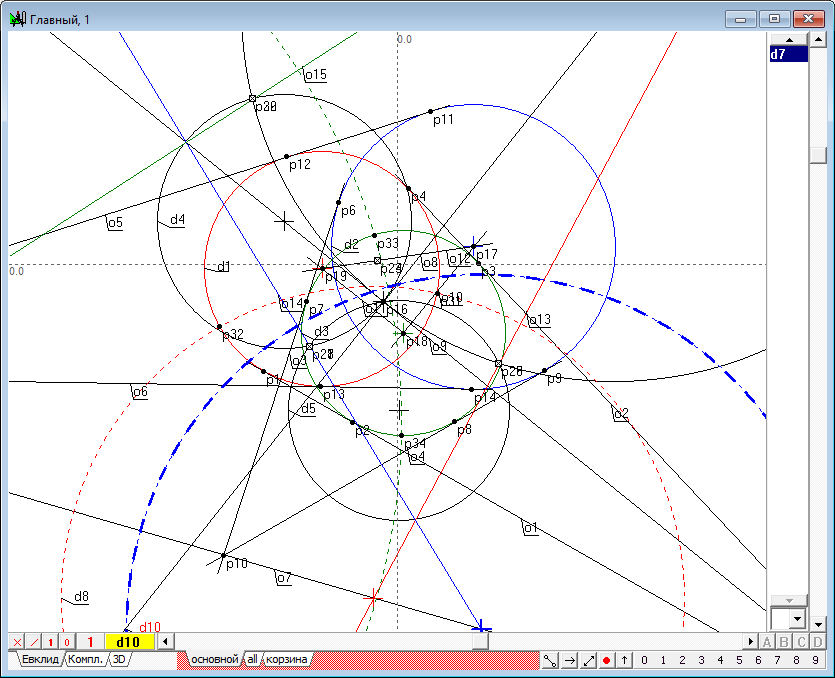
Task: Click the horizontal scrollbar thumb
Action: pyautogui.click(x=480, y=641)
